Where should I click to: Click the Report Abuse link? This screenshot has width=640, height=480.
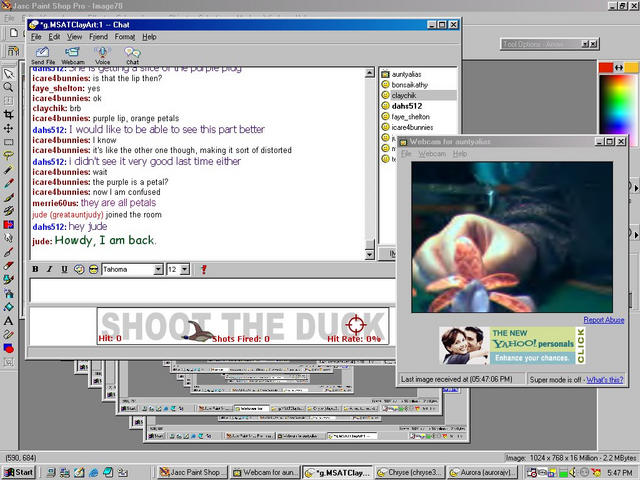pyautogui.click(x=604, y=320)
